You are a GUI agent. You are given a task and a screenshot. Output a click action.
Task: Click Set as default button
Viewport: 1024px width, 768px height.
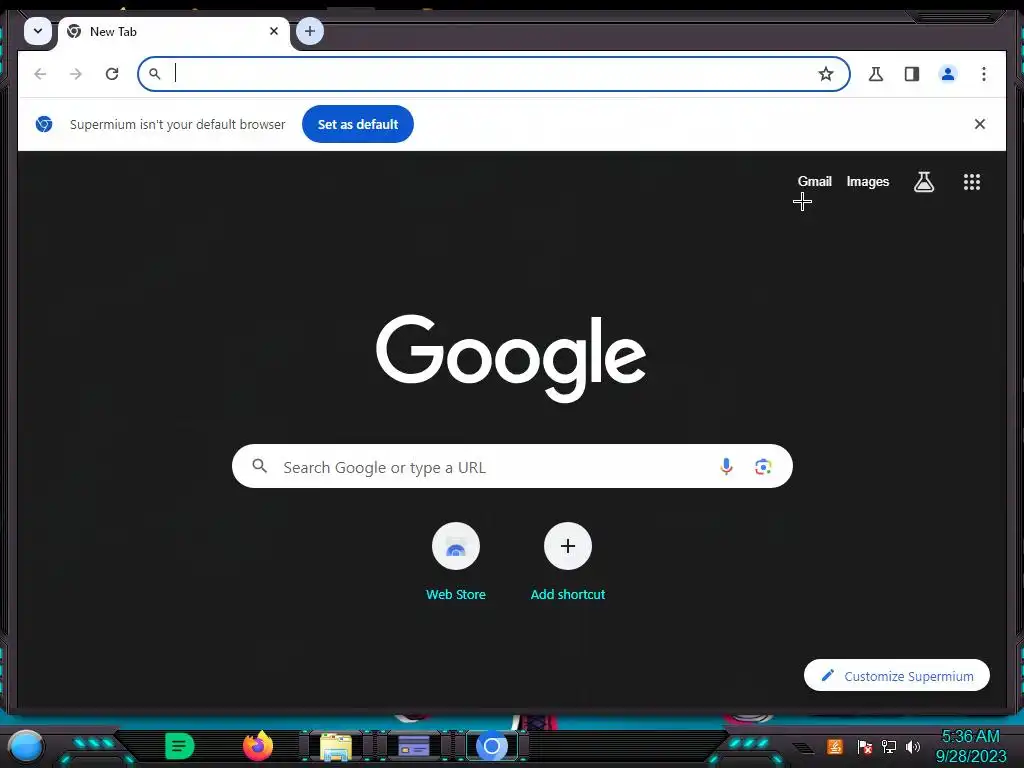(x=358, y=124)
